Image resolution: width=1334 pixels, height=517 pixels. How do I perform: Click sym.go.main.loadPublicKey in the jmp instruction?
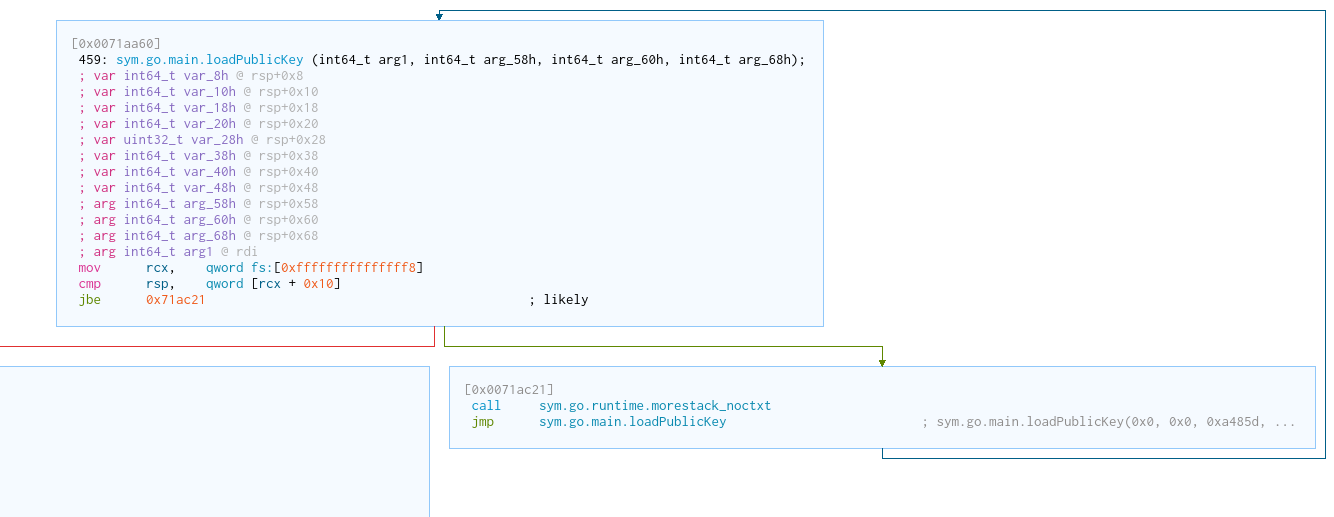tap(632, 422)
